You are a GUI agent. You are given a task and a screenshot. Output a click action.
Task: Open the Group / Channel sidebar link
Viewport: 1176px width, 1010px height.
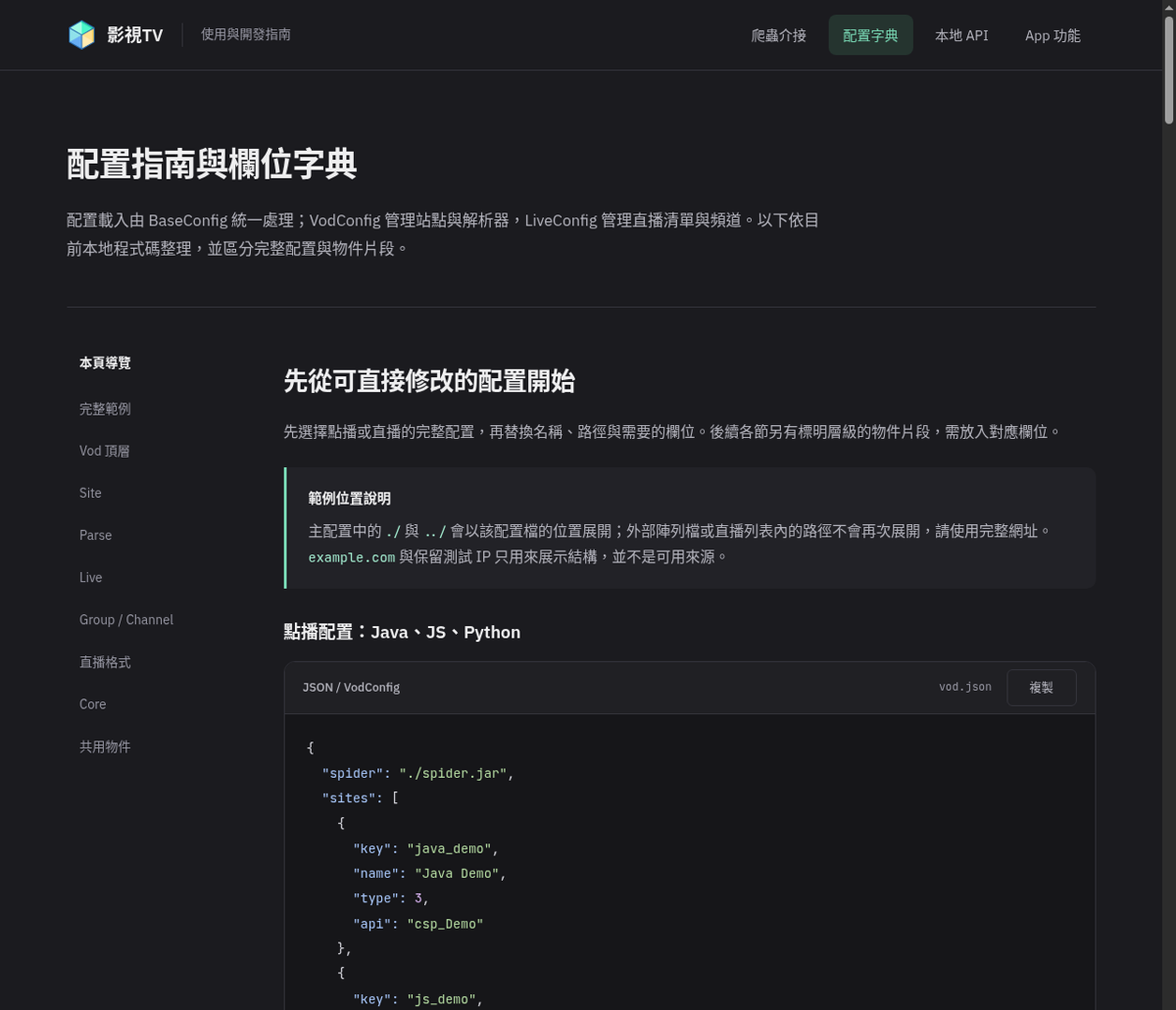click(x=126, y=619)
